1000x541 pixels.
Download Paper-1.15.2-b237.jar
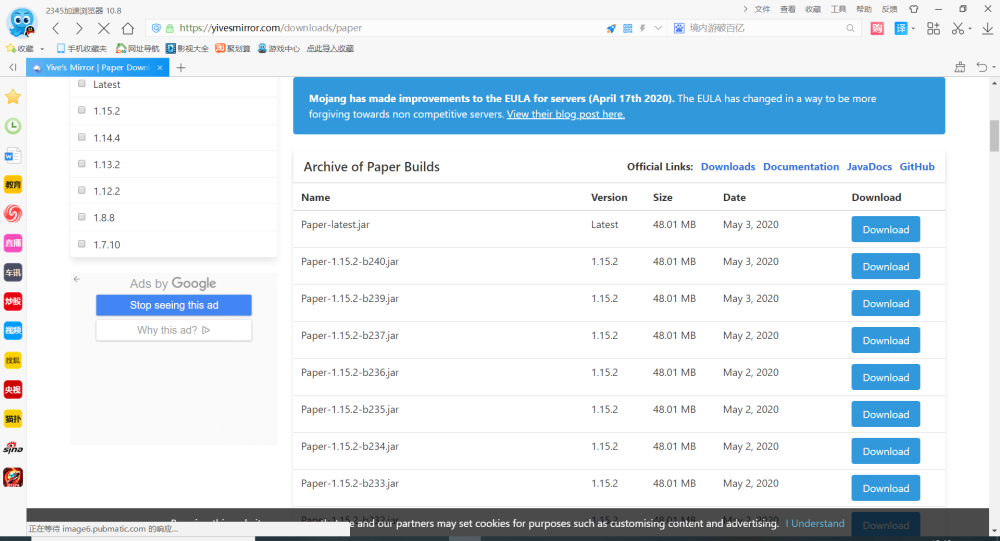pyautogui.click(x=885, y=341)
